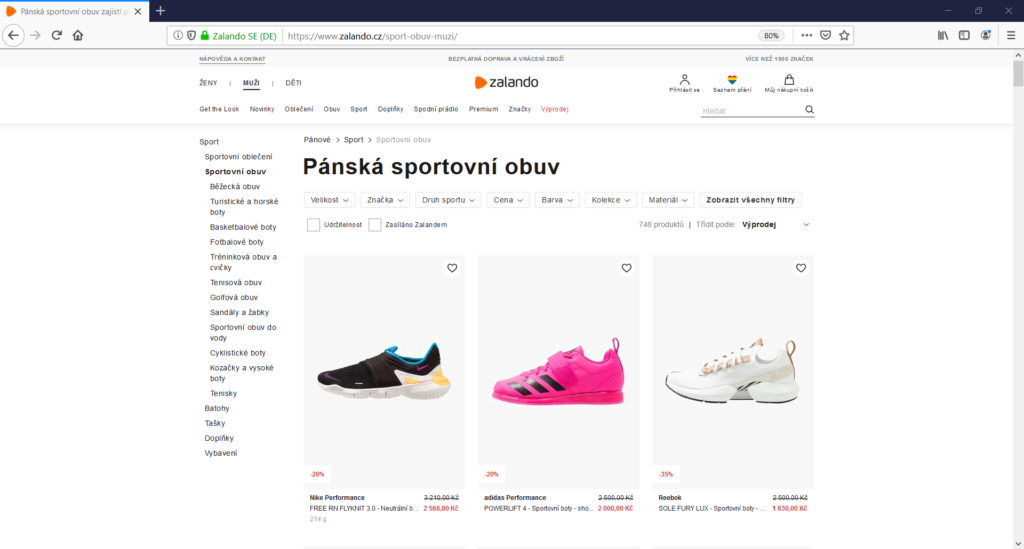Click the Nápověda a kontakt link
The width and height of the screenshot is (1024, 549).
click(232, 59)
